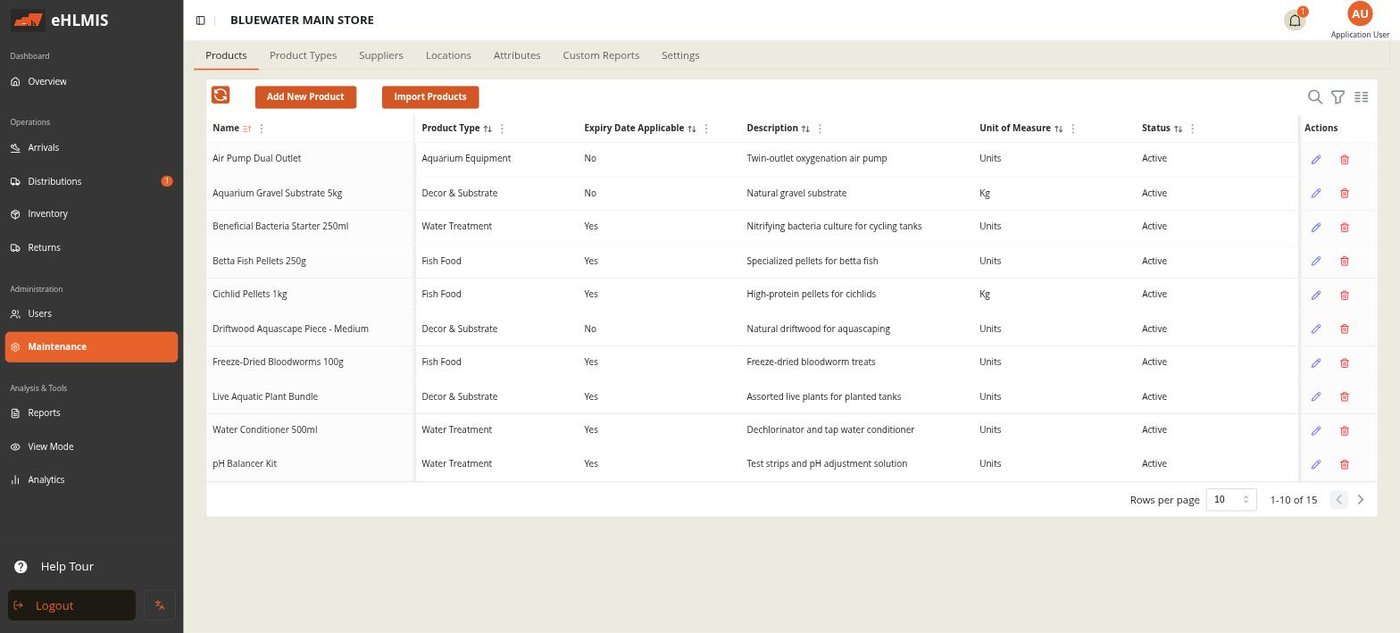Image resolution: width=1400 pixels, height=633 pixels.
Task: Open the notifications bell
Action: pos(1295,20)
